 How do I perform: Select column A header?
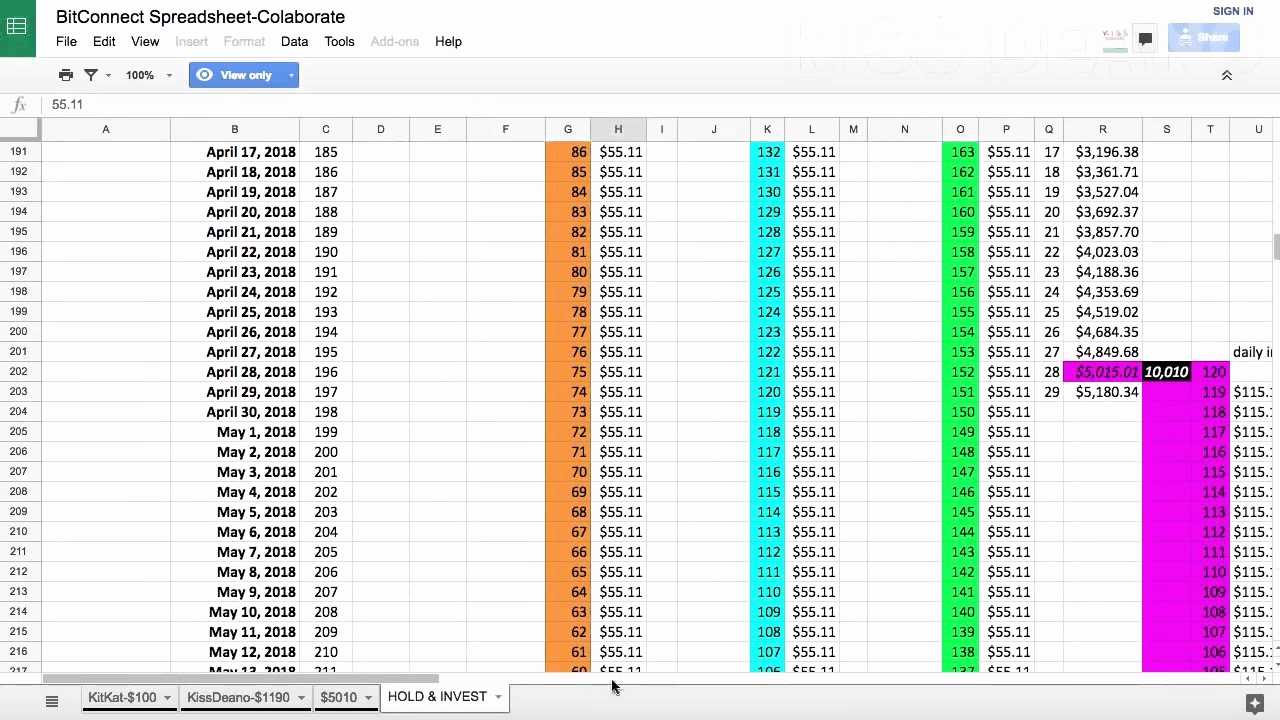click(x=105, y=129)
